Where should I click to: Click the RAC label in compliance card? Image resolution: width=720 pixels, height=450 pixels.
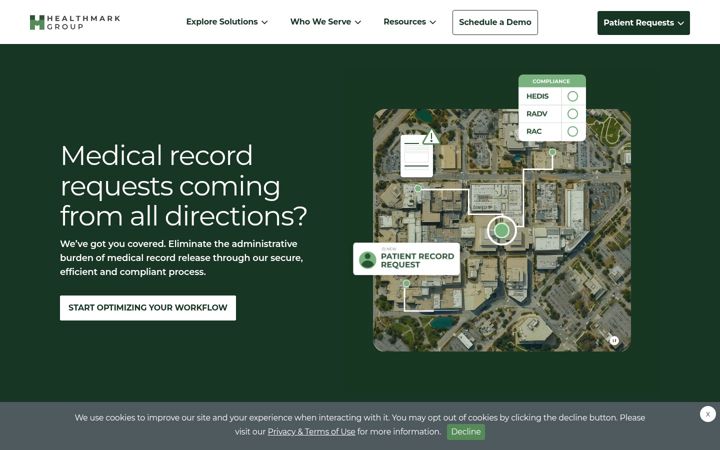534,131
